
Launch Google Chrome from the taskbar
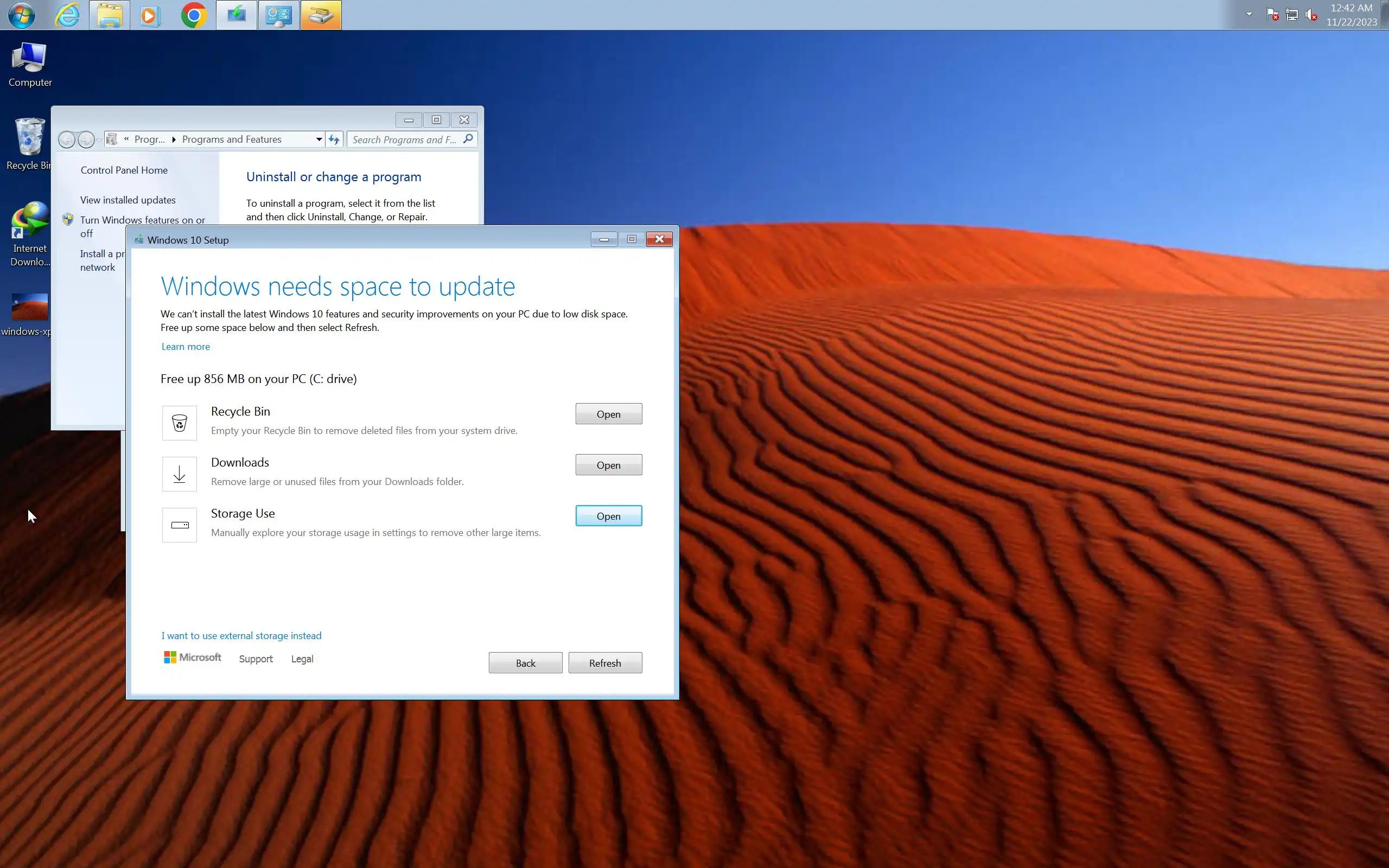coord(193,15)
